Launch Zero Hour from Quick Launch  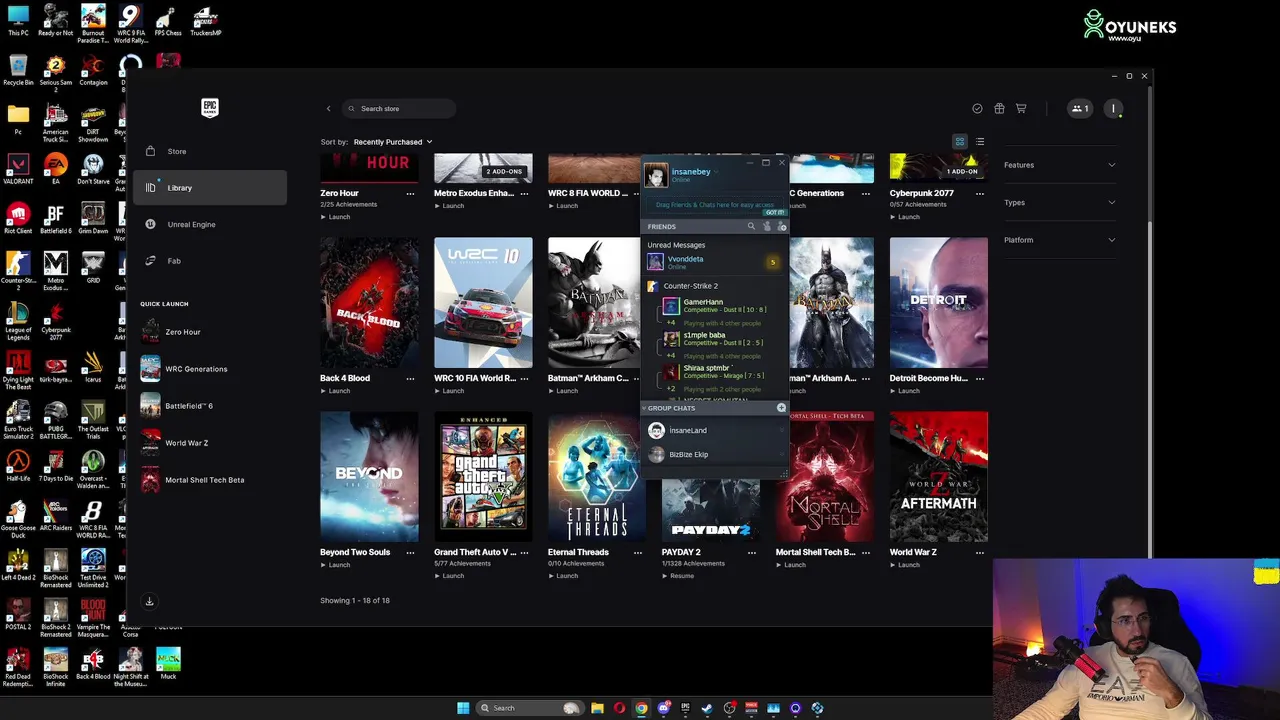click(210, 332)
